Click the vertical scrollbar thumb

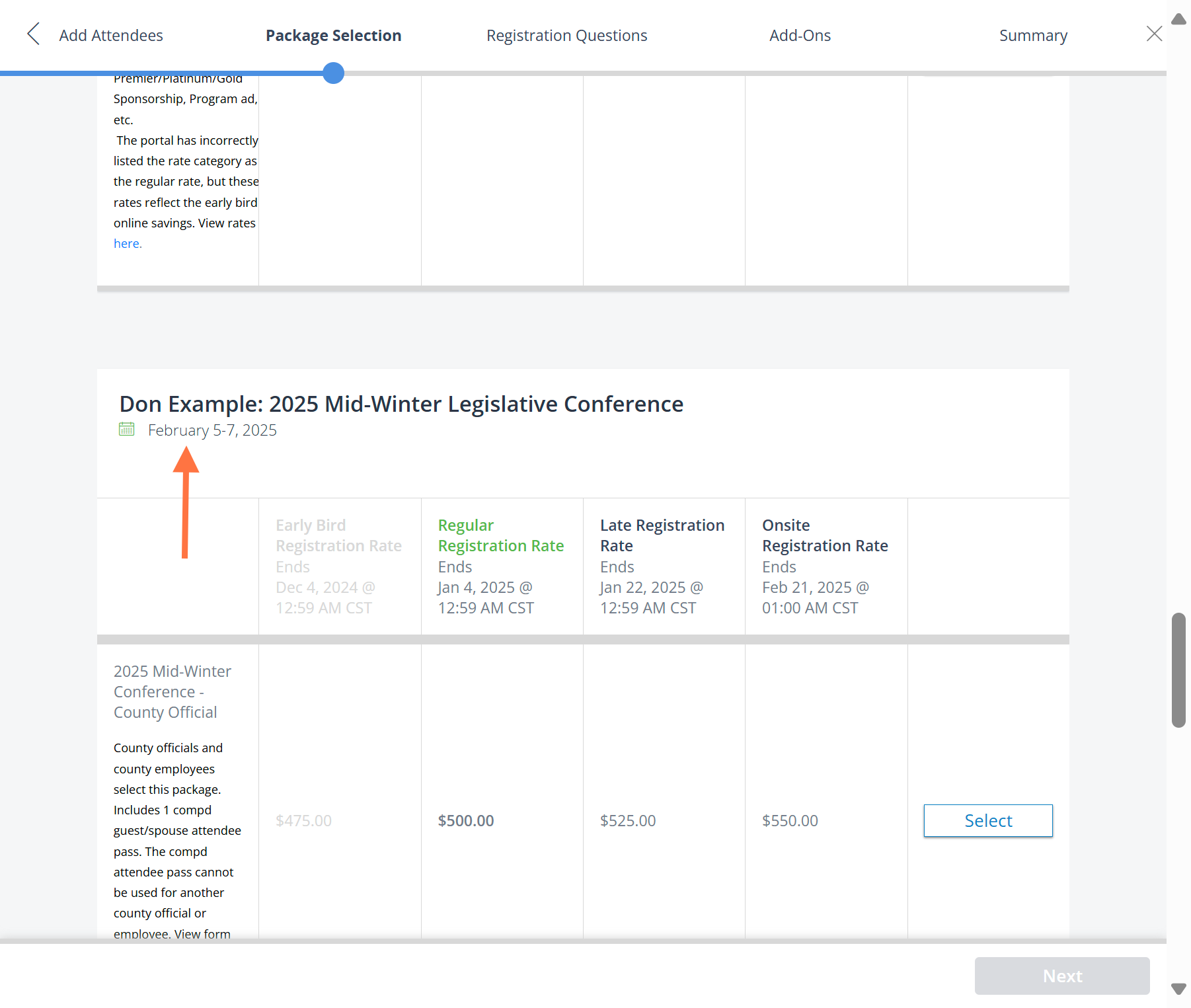1178,670
